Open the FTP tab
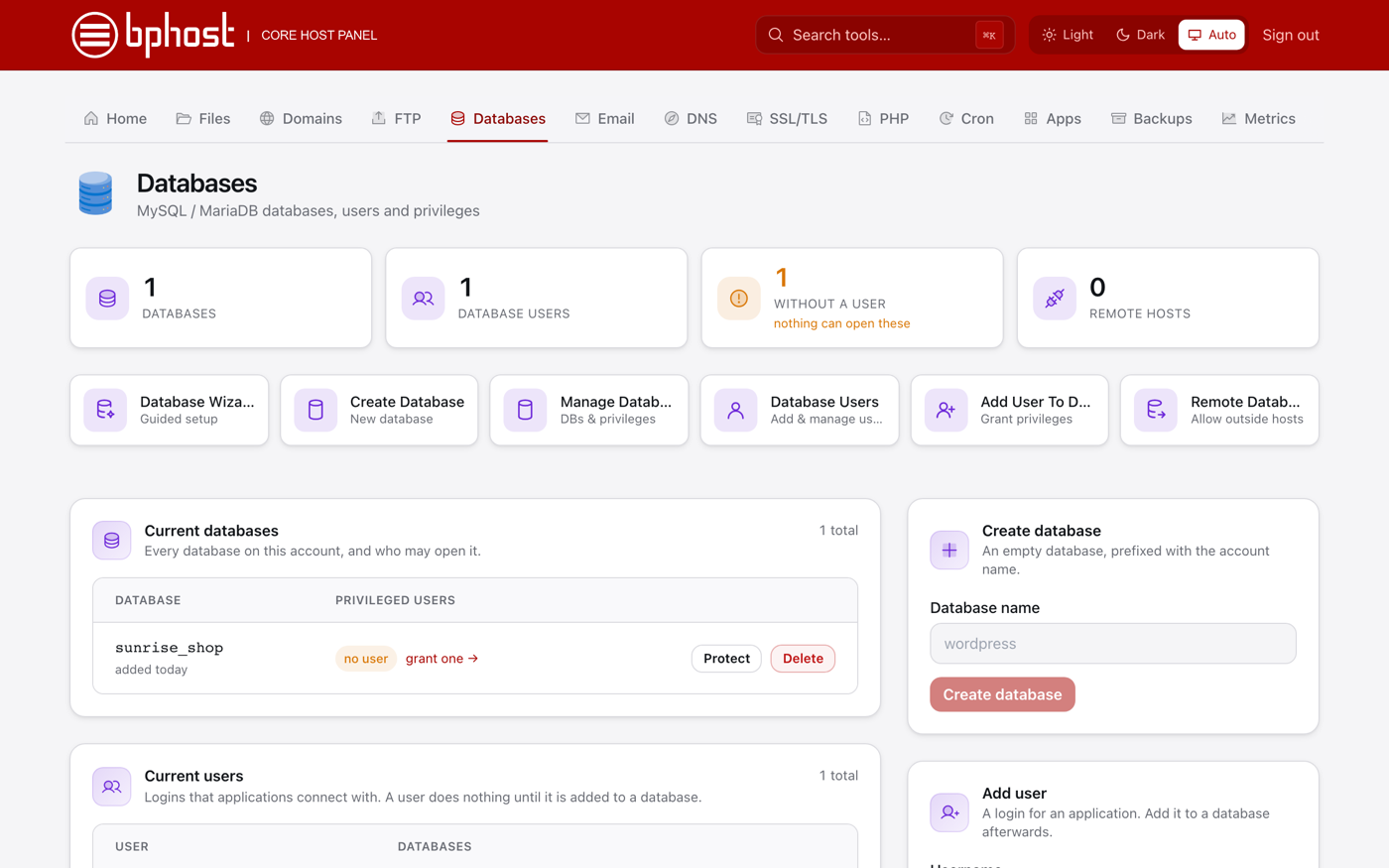Viewport: 1389px width, 868px height. pos(396,118)
